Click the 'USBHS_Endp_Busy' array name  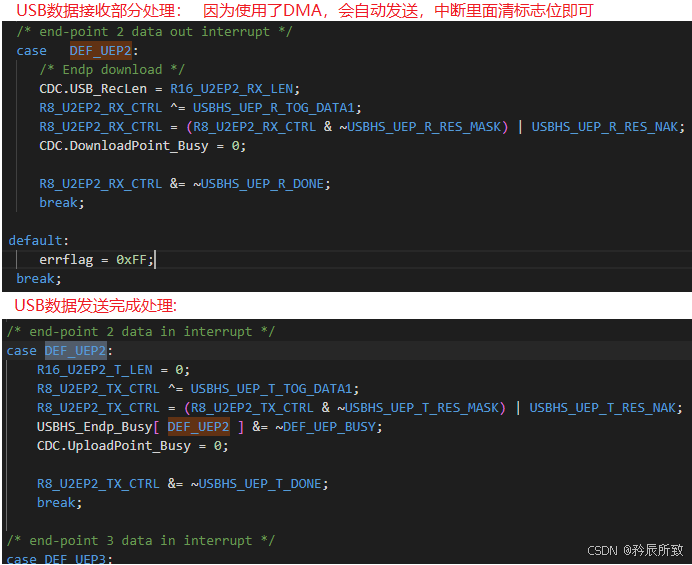(94, 426)
